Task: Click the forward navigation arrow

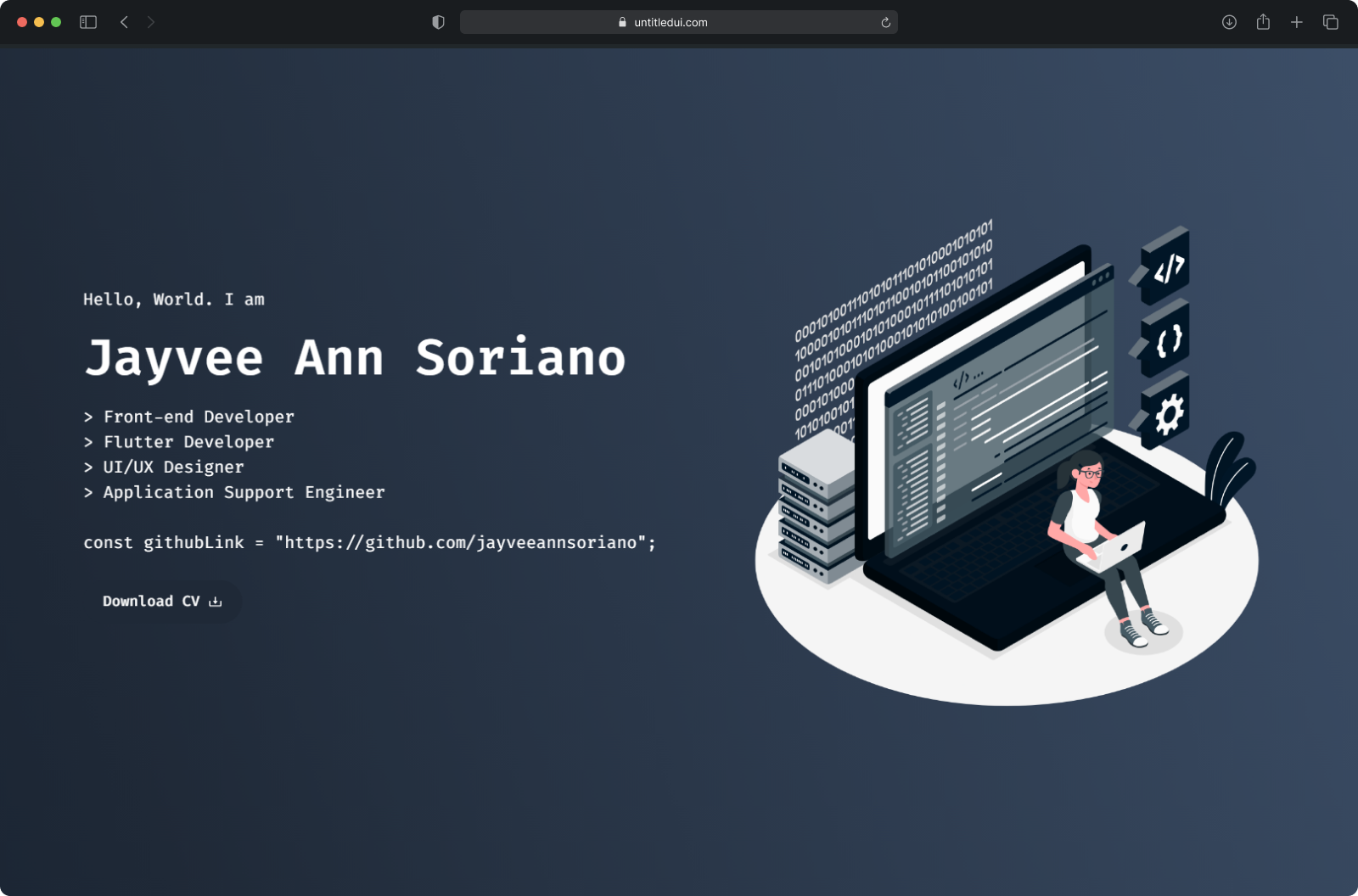Action: click(151, 22)
